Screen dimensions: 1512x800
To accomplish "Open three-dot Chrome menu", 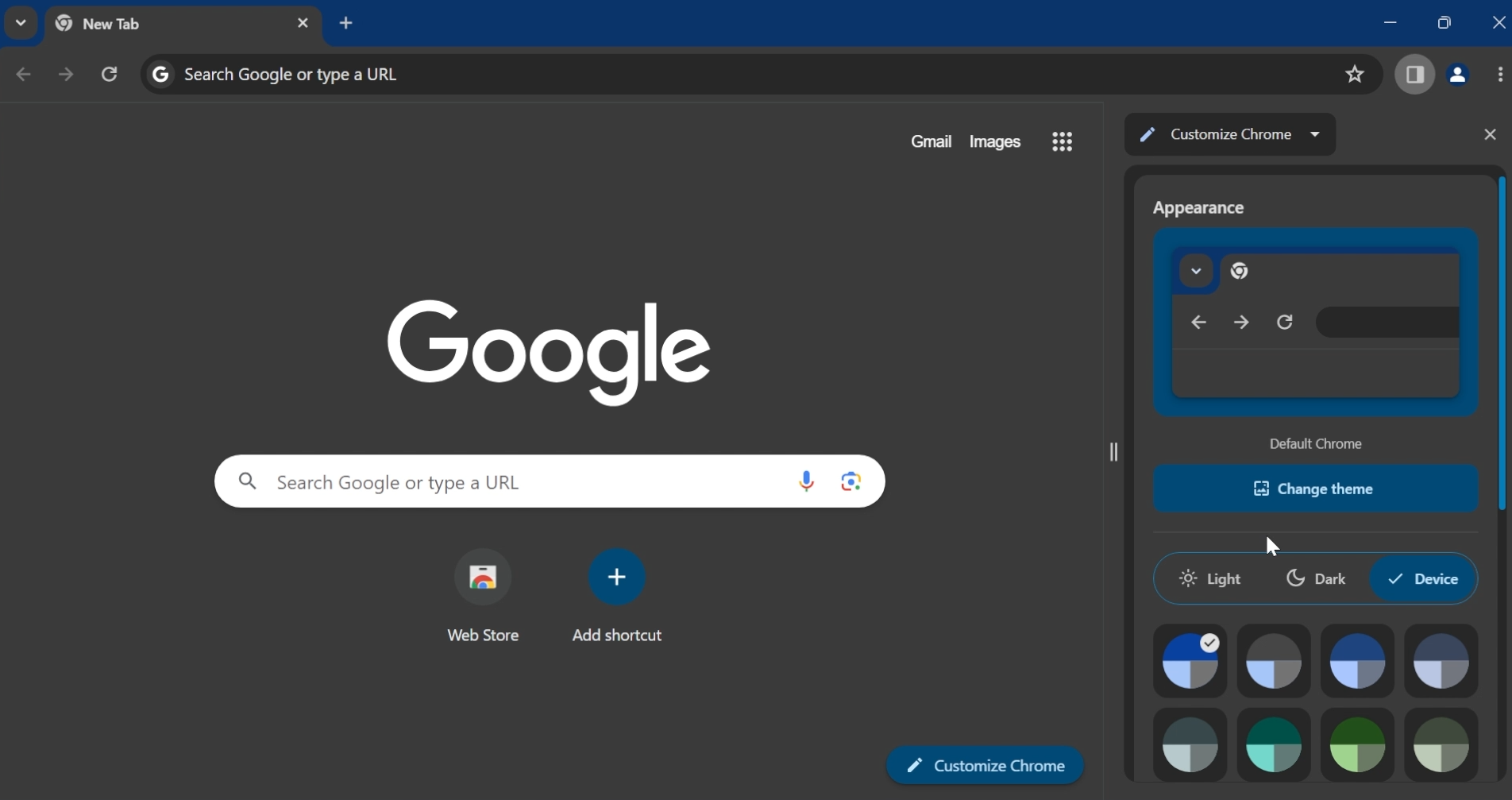I will [1501, 74].
